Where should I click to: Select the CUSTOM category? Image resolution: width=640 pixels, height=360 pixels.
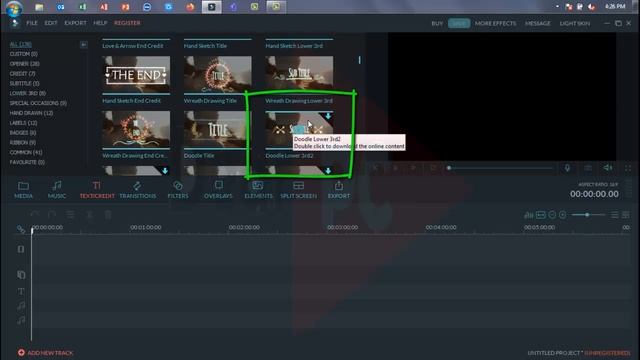coord(24,54)
